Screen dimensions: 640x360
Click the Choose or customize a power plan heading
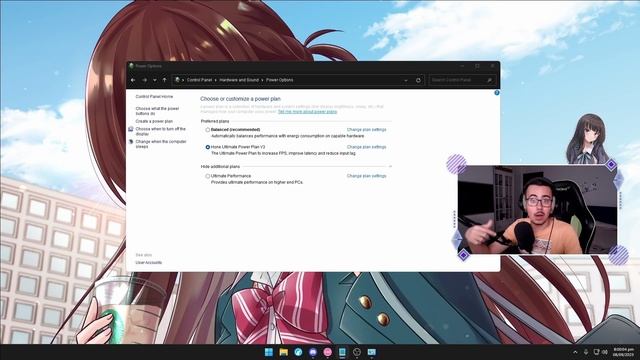[240, 99]
